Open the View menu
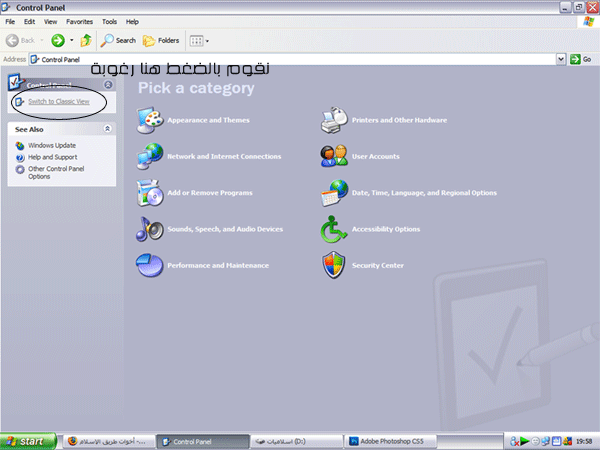The width and height of the screenshot is (600, 450). (x=51, y=22)
